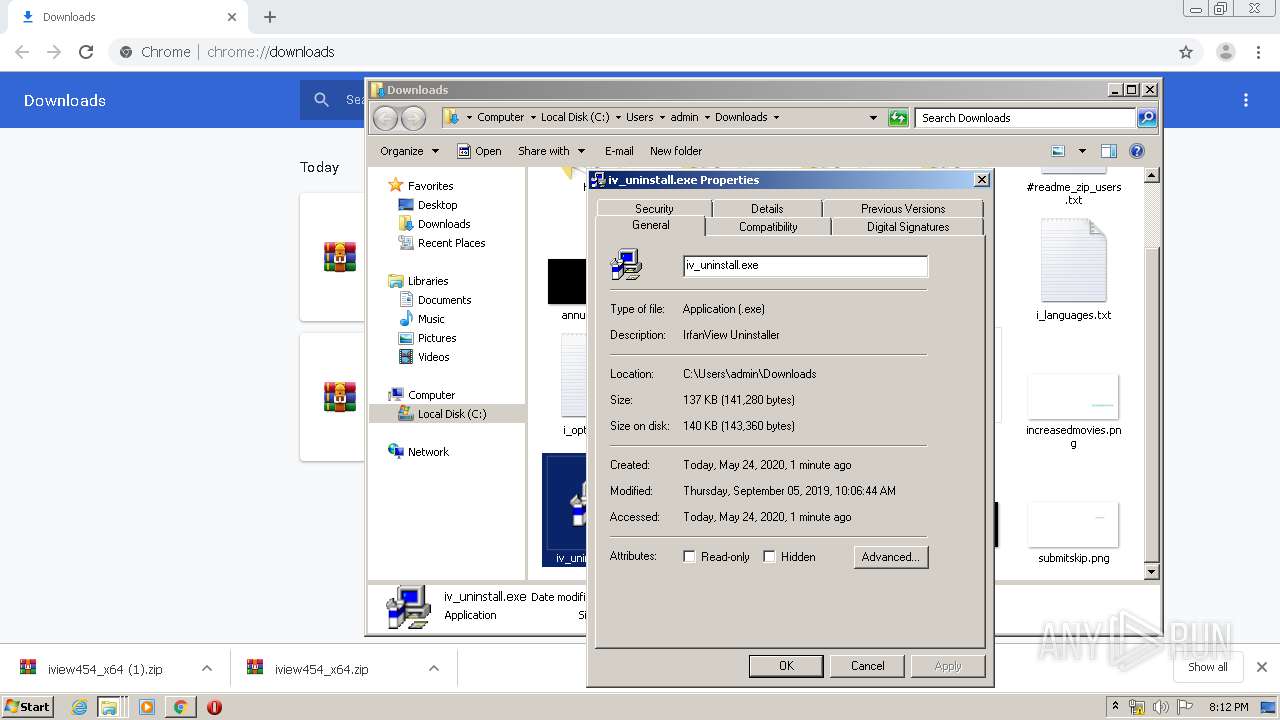1280x720 pixels.
Task: Open Advanced attributes
Action: (891, 557)
